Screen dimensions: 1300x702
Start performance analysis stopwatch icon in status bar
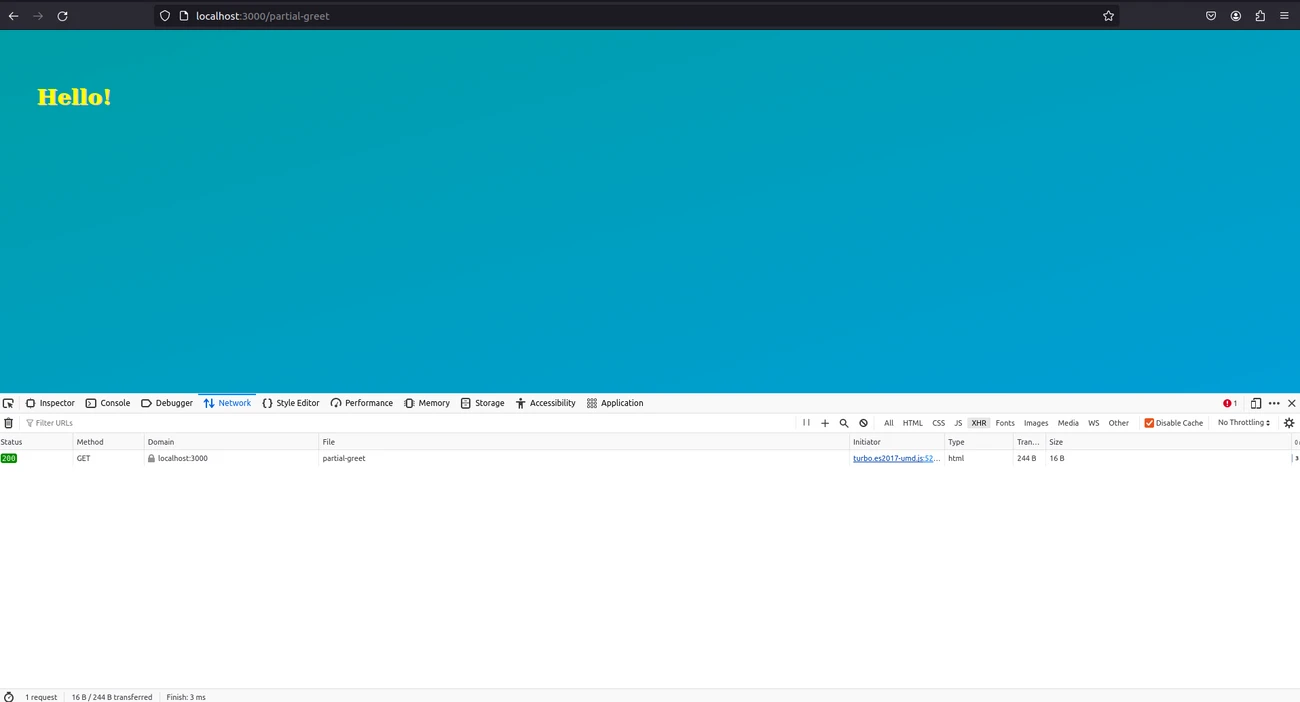[9, 697]
